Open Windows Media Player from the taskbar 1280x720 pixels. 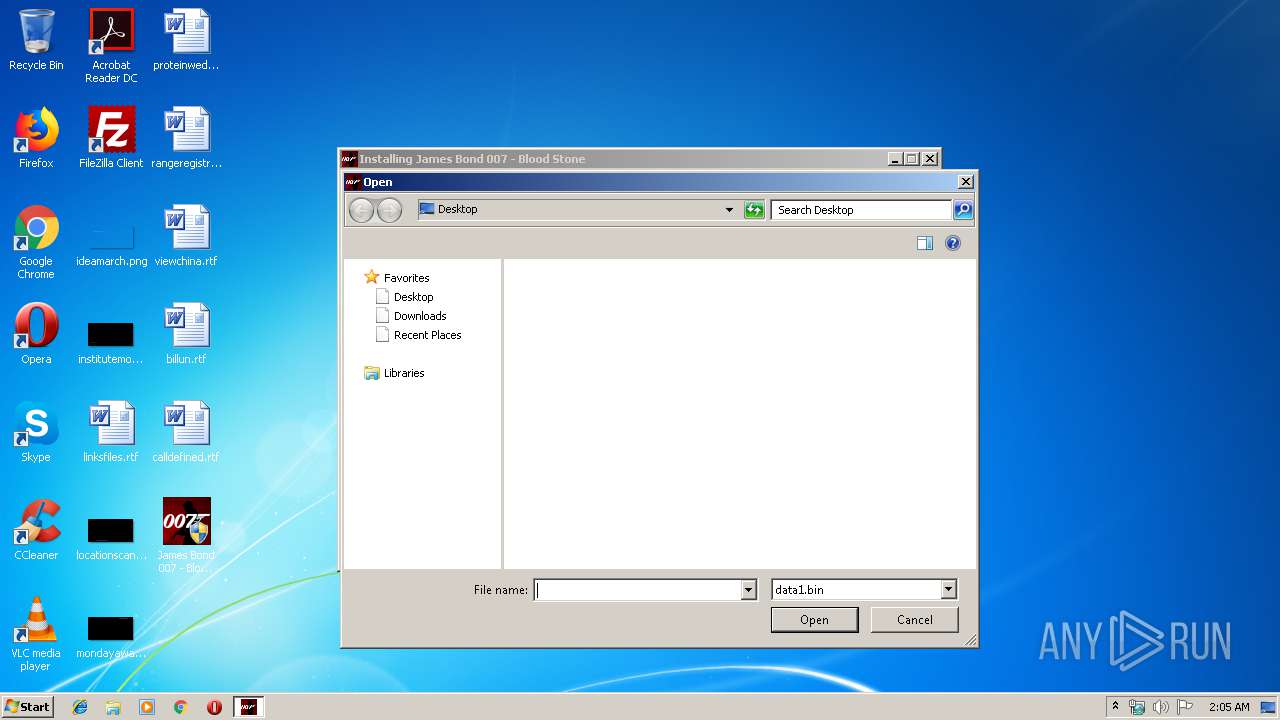pos(147,707)
